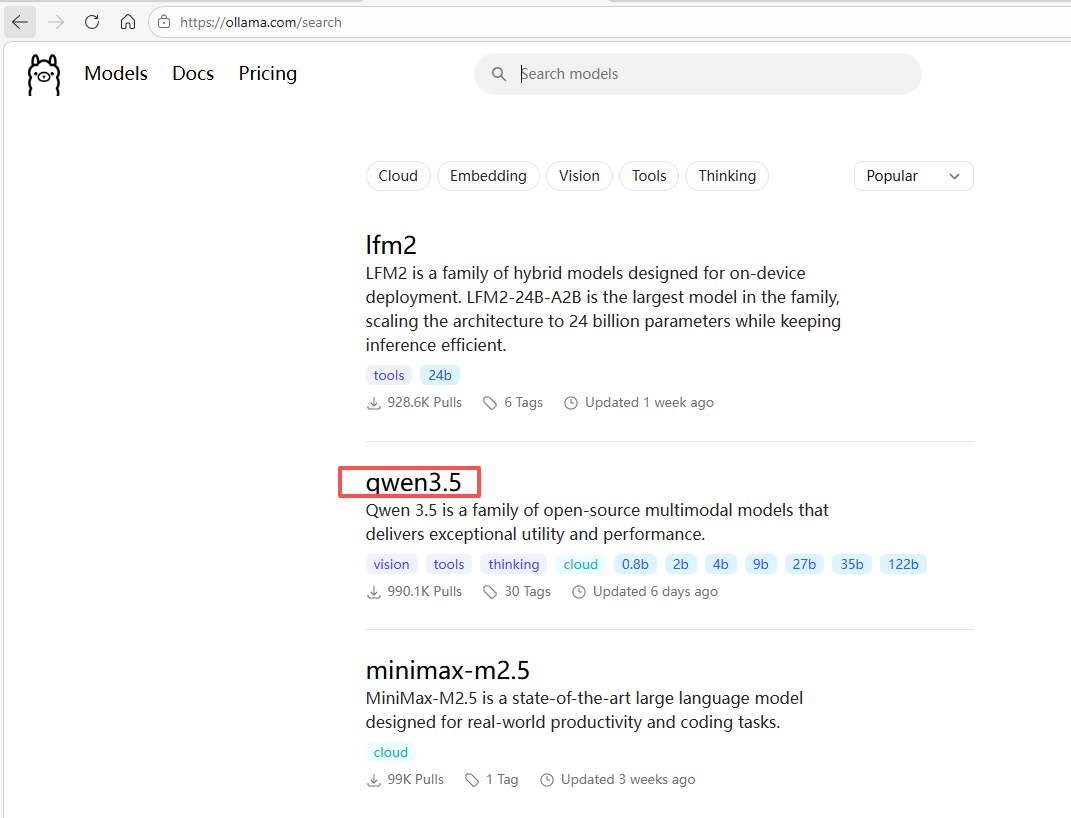The height and width of the screenshot is (818, 1071).
Task: Open the Popular sort dropdown
Action: 913,176
